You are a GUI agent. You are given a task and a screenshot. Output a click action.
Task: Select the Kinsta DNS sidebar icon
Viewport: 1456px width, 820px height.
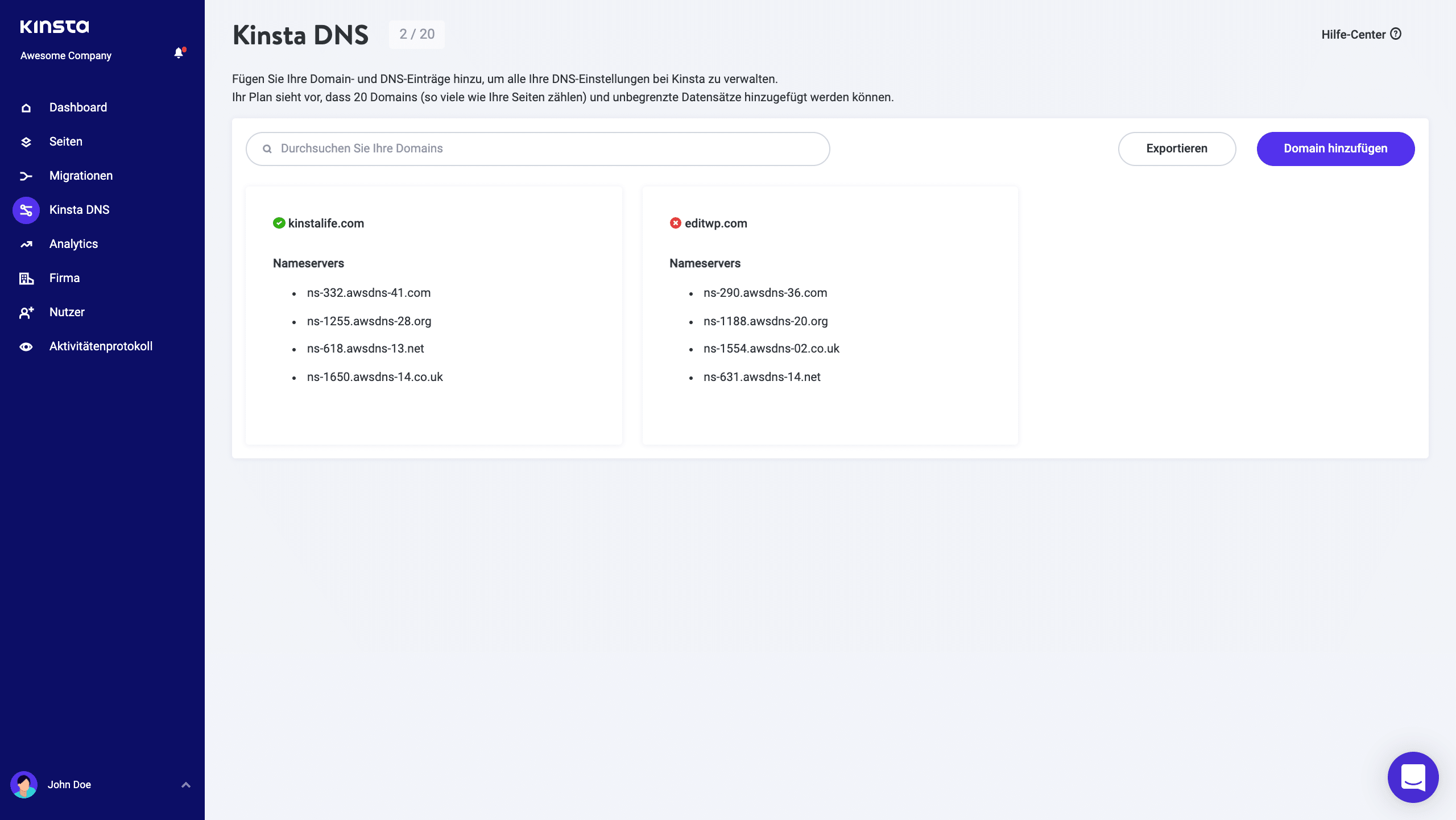(26, 209)
